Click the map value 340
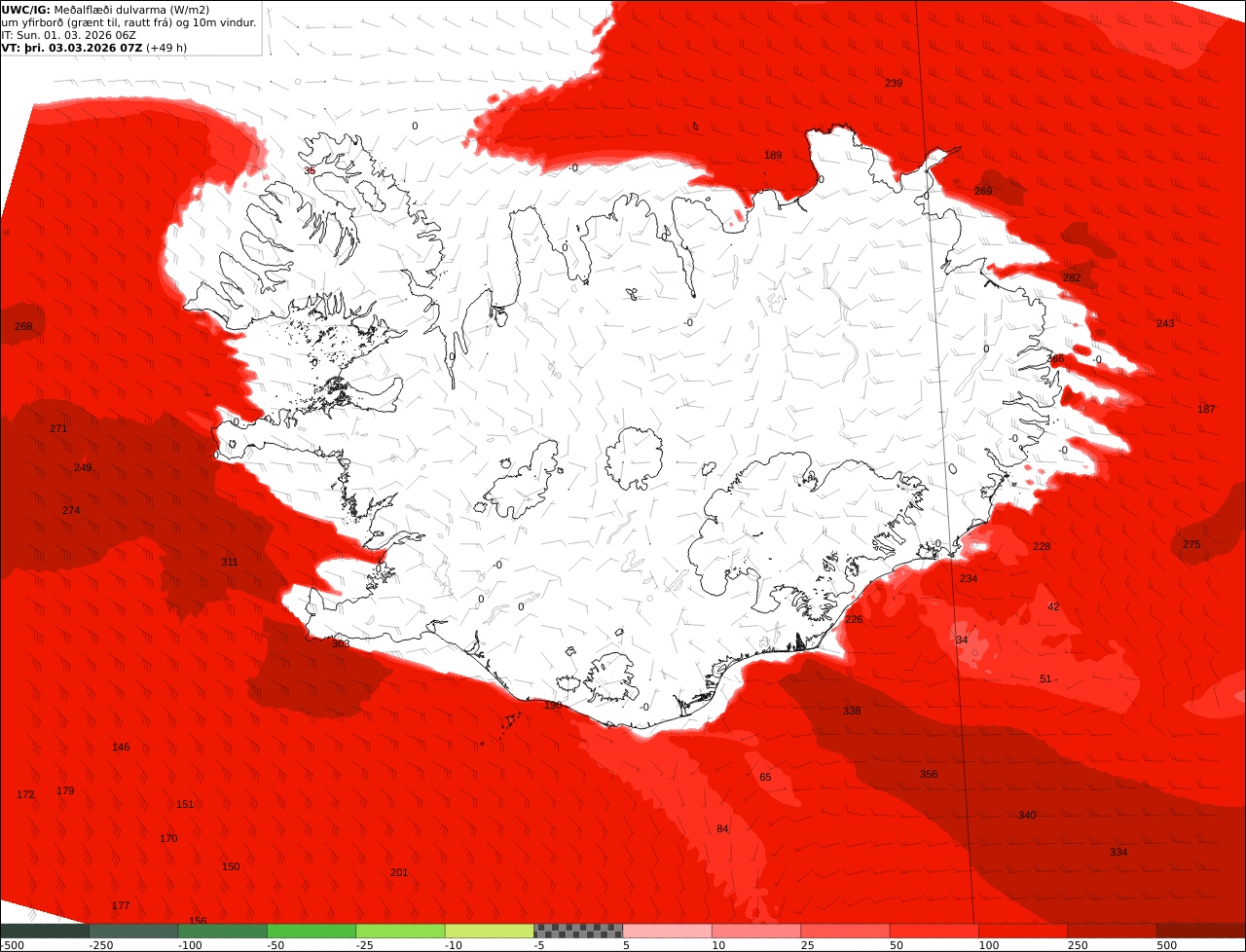The height and width of the screenshot is (952, 1246). pos(1027,815)
